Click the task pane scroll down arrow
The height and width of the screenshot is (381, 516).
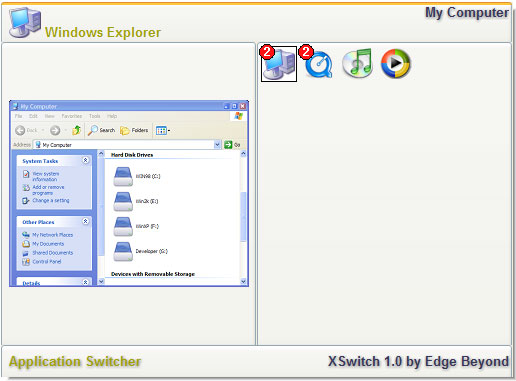point(101,282)
